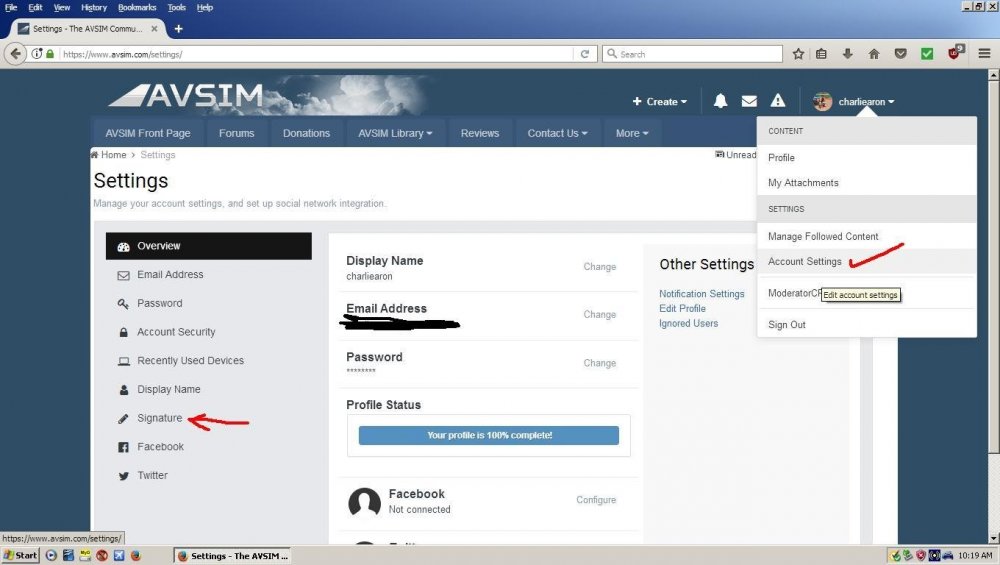1000x565 pixels.
Task: Open a new browser tab with plus button
Action: pos(179,29)
